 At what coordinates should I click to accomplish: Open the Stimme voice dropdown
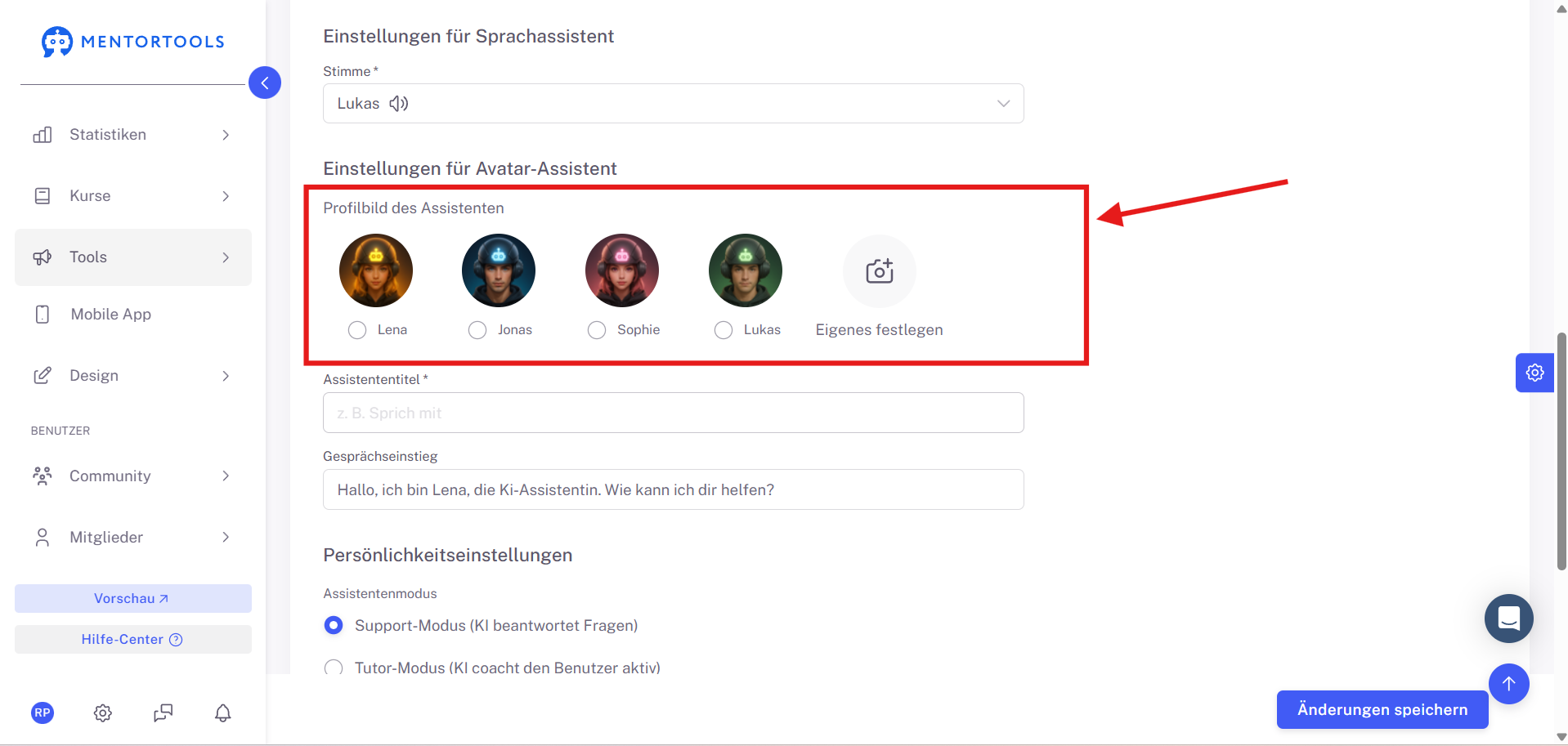click(674, 104)
